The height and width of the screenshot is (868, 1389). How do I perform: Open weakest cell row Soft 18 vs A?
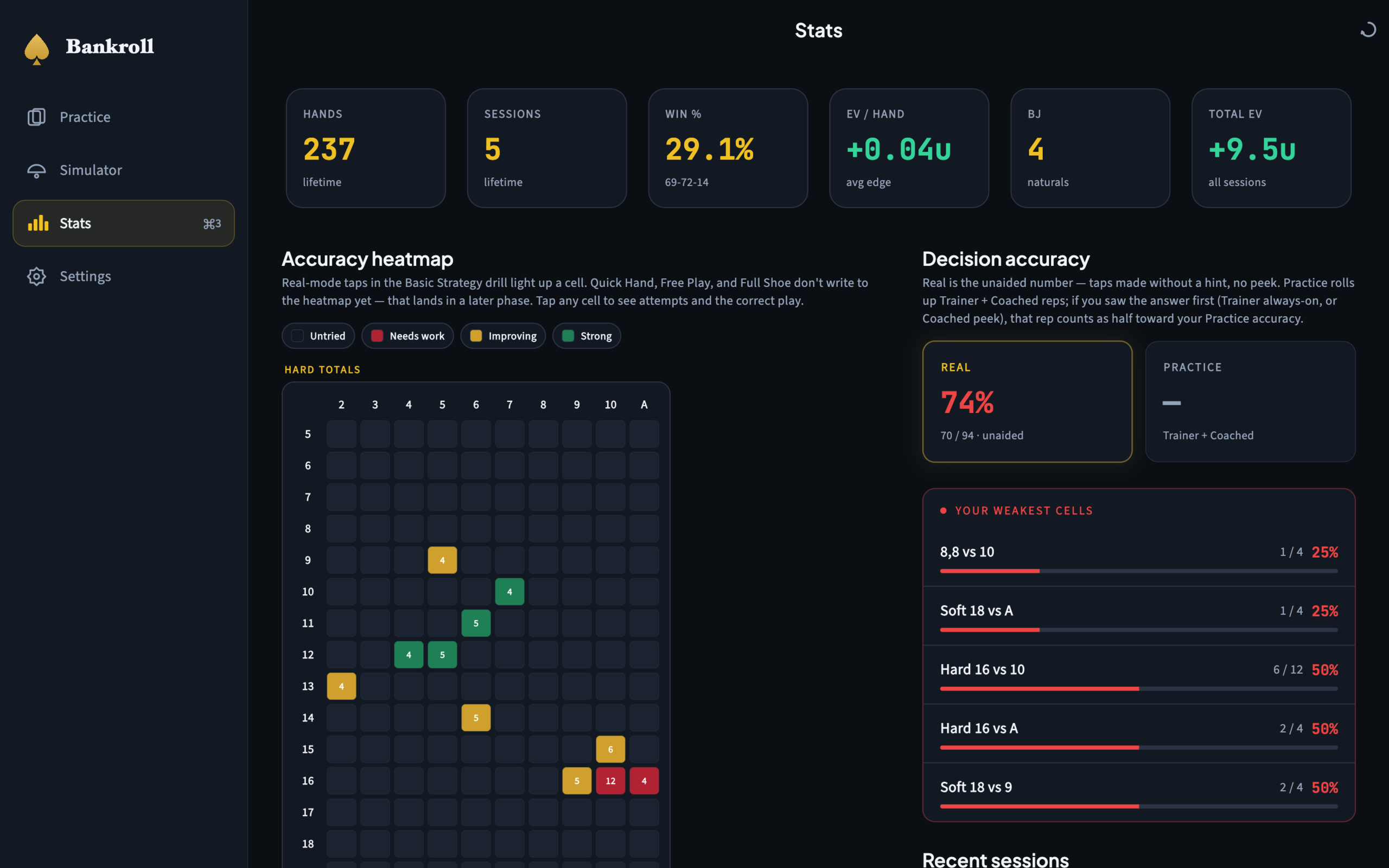pos(1139,616)
